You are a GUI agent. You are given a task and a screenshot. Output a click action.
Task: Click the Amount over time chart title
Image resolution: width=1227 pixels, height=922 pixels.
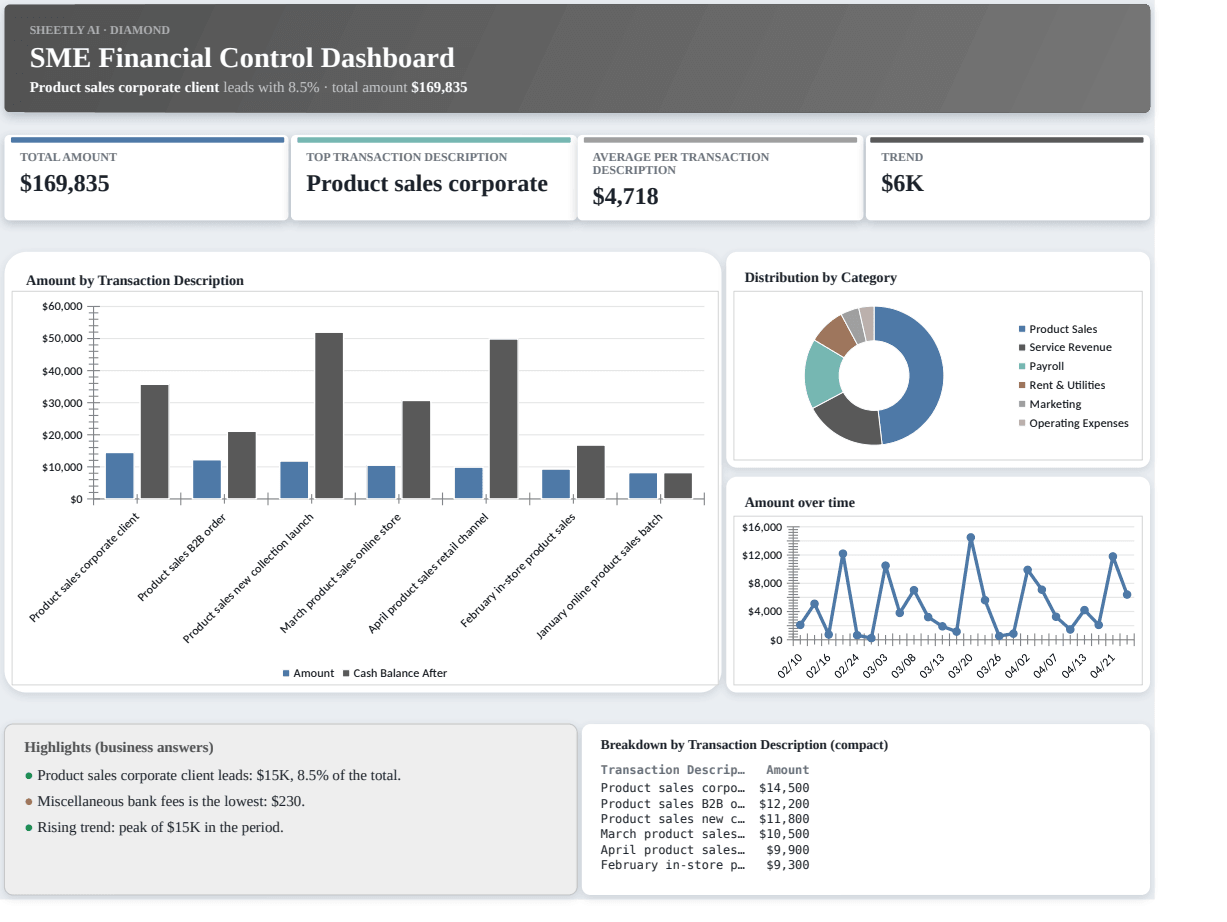tap(800, 503)
